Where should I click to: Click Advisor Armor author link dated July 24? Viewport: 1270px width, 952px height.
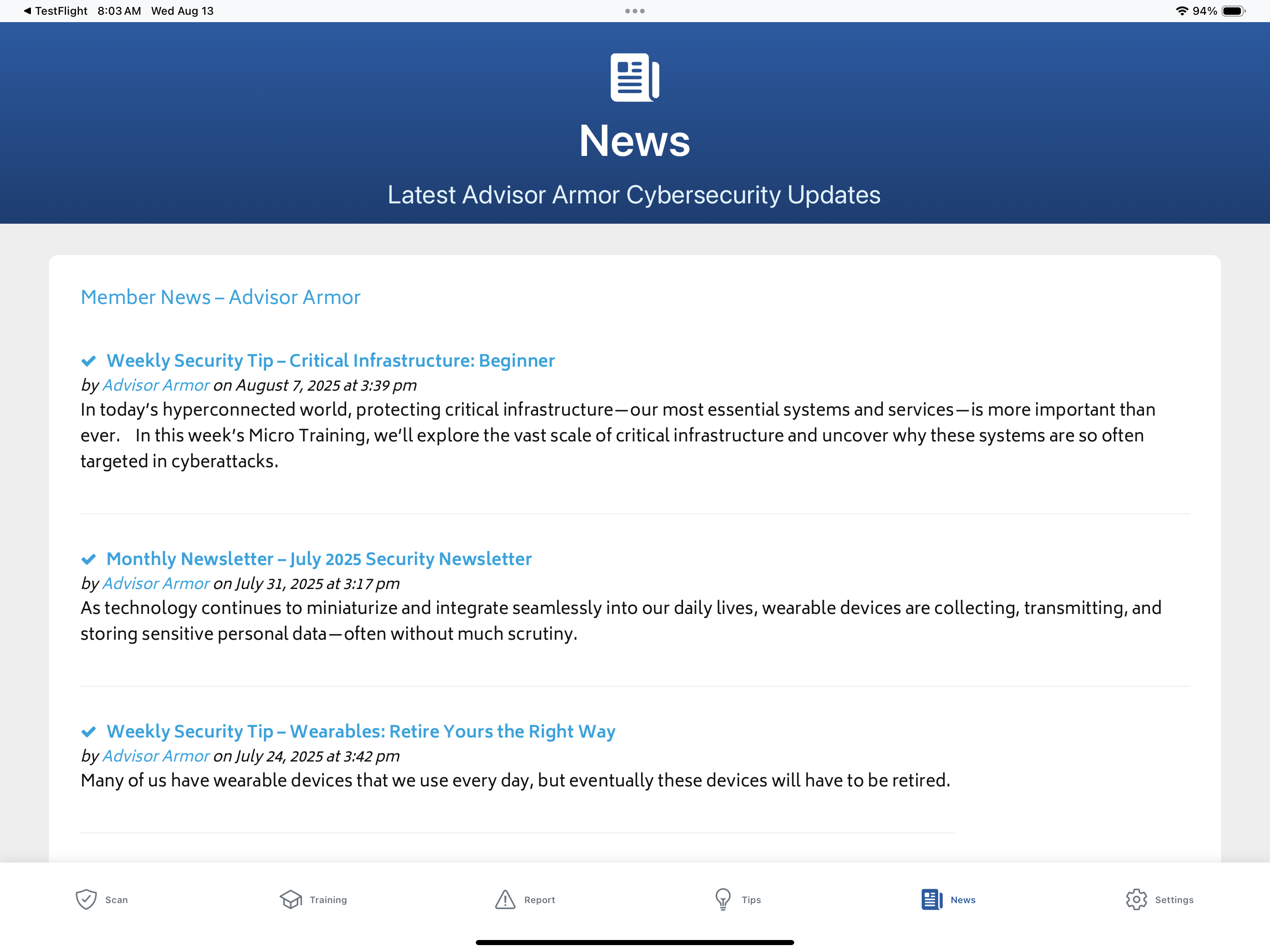tap(156, 756)
